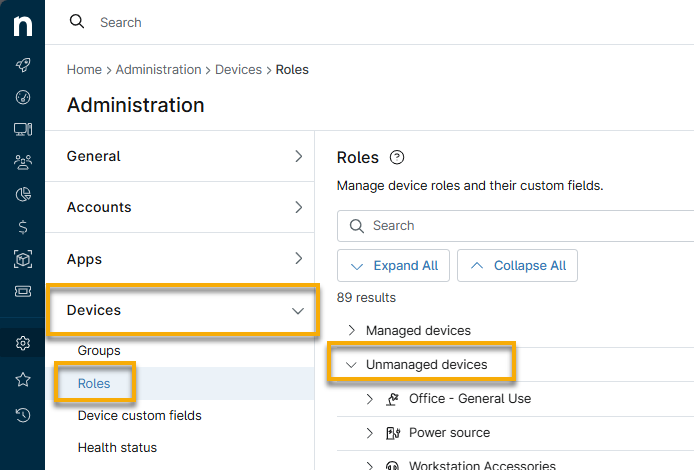Open the favorites star icon
The height and width of the screenshot is (470, 694).
point(23,379)
